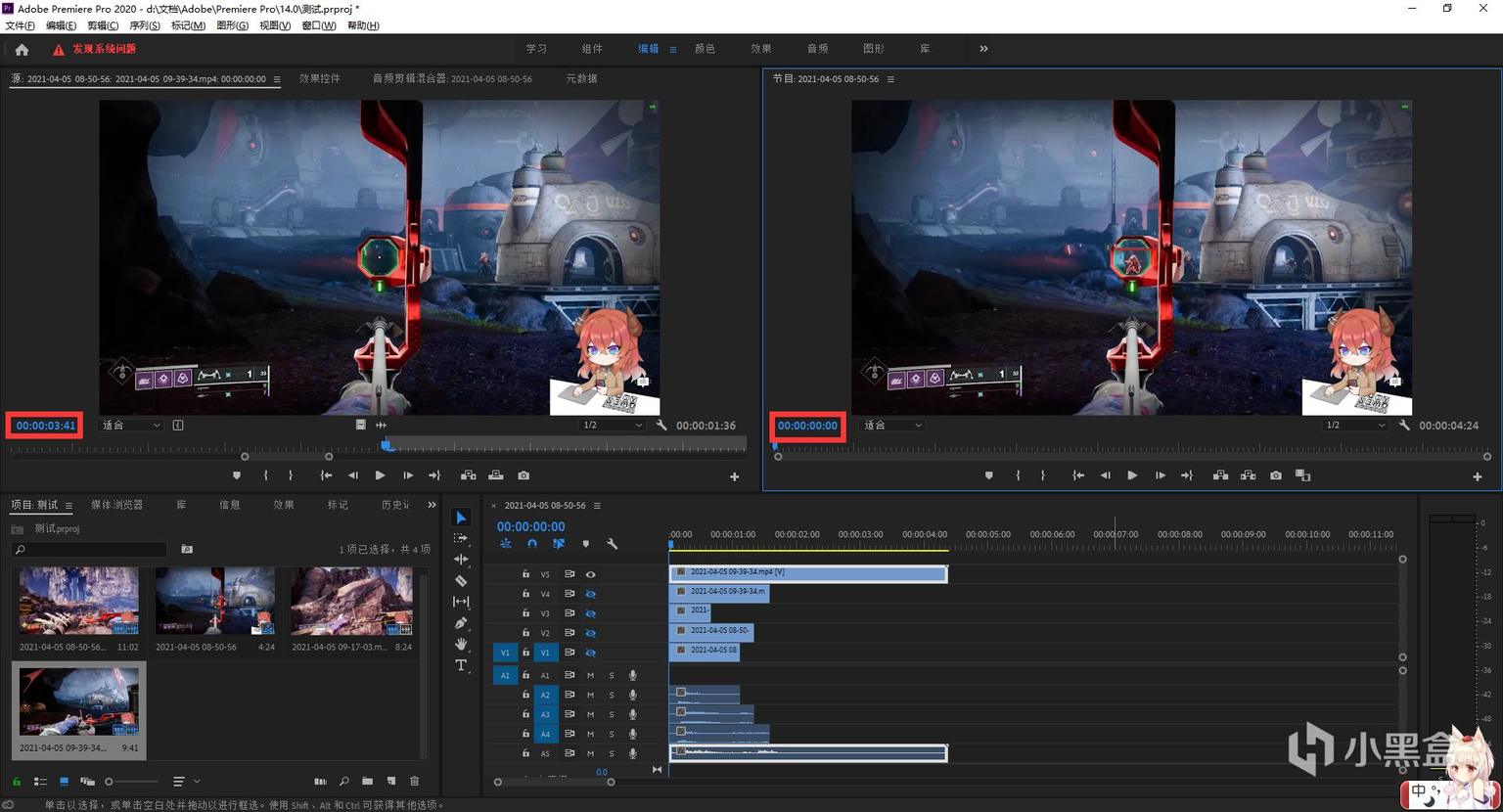
Task: Solo audio track A3
Action: 612,714
